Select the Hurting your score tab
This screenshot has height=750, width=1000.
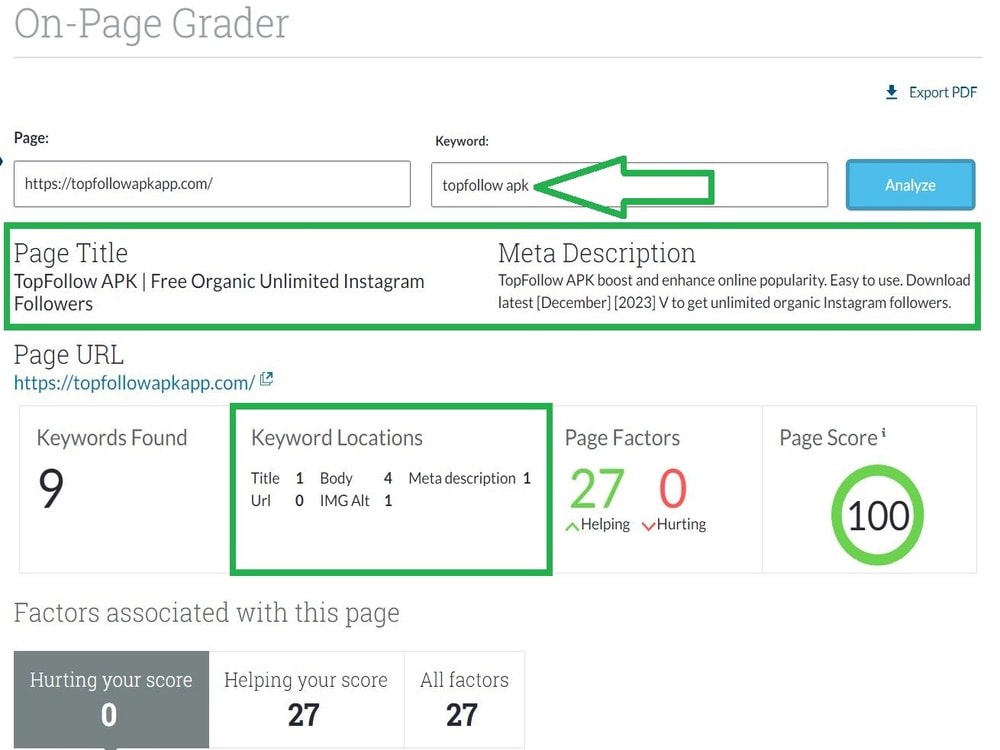pyautogui.click(x=111, y=699)
